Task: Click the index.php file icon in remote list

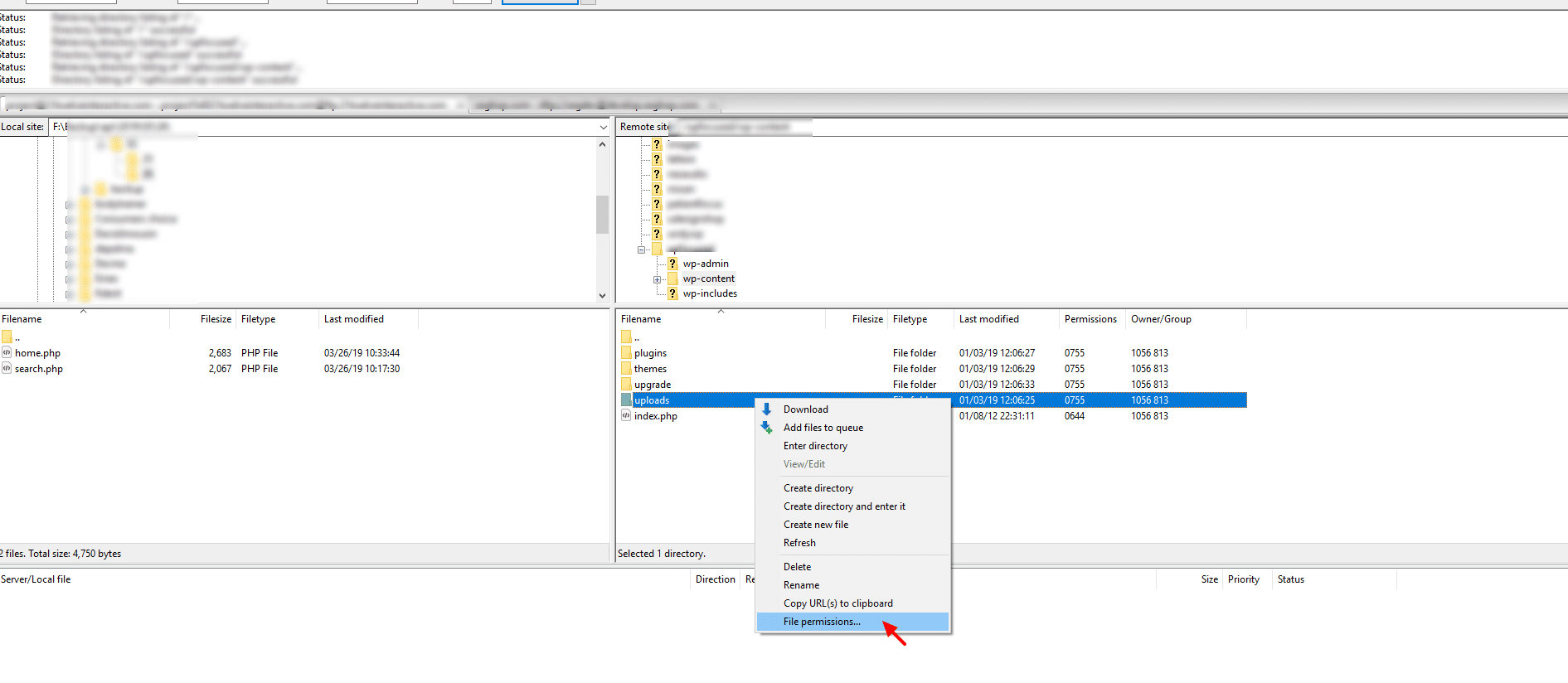Action: (x=626, y=416)
